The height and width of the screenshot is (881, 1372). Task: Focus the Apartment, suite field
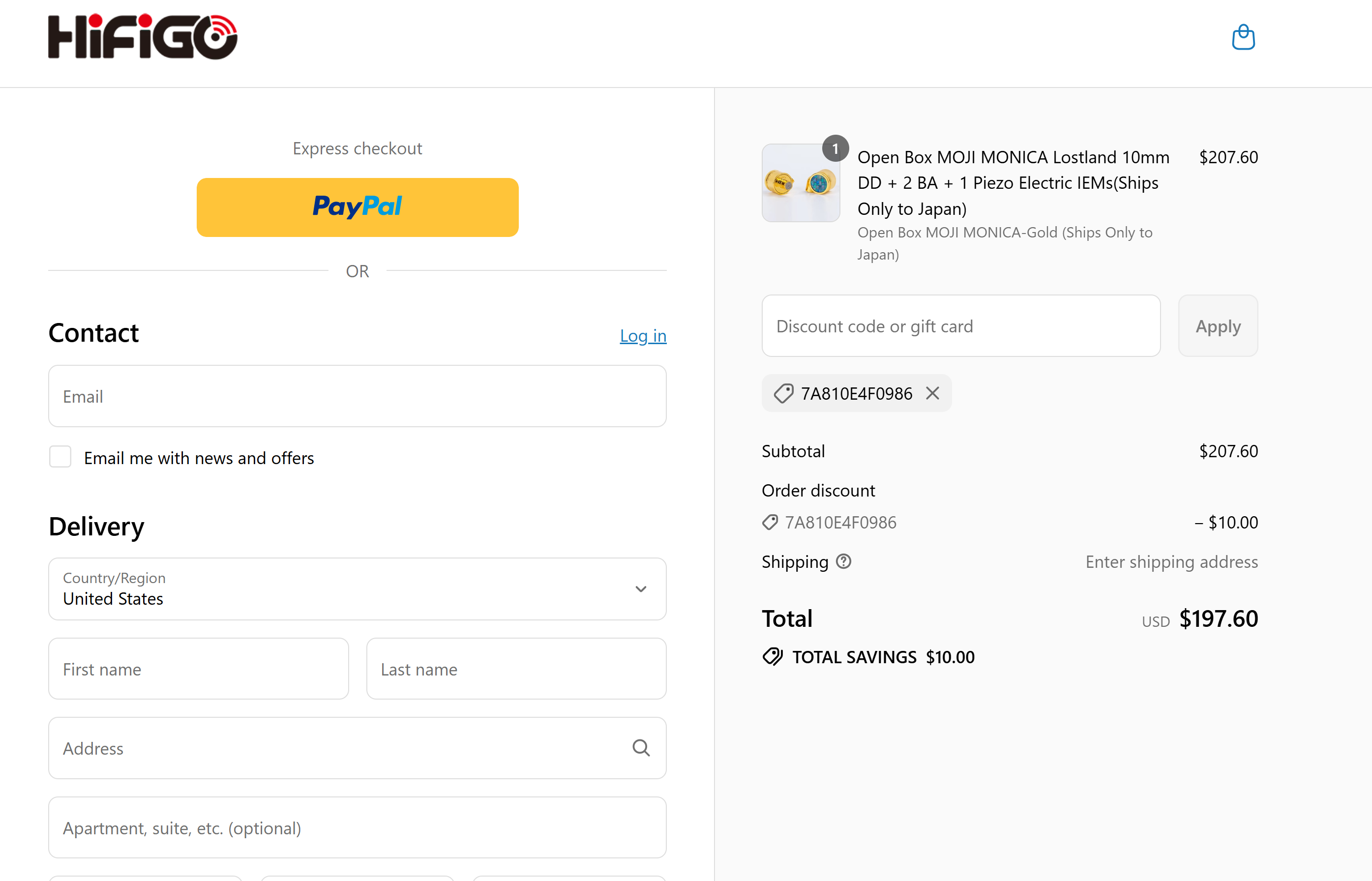coord(357,827)
